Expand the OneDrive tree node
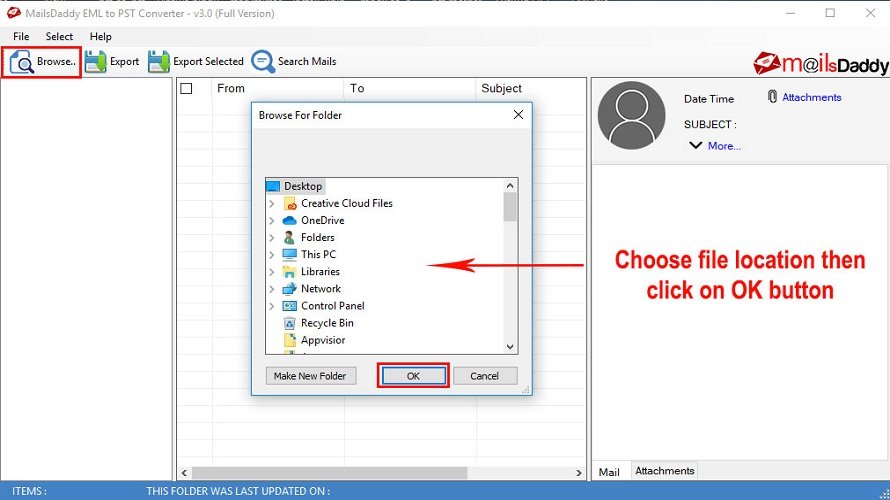Screen dimensions: 890x500 272,220
